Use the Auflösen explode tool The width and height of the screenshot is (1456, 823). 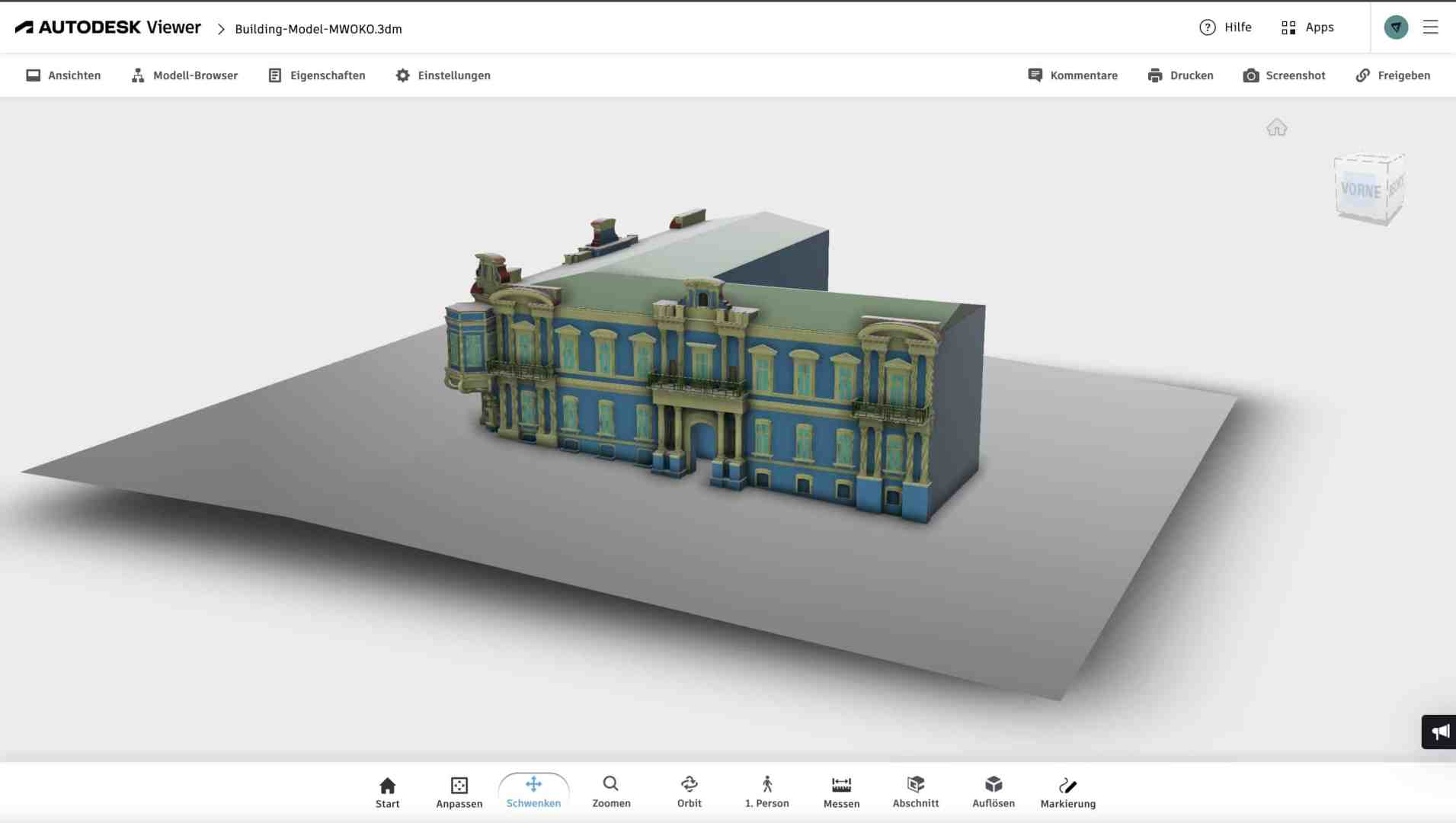coord(993,791)
